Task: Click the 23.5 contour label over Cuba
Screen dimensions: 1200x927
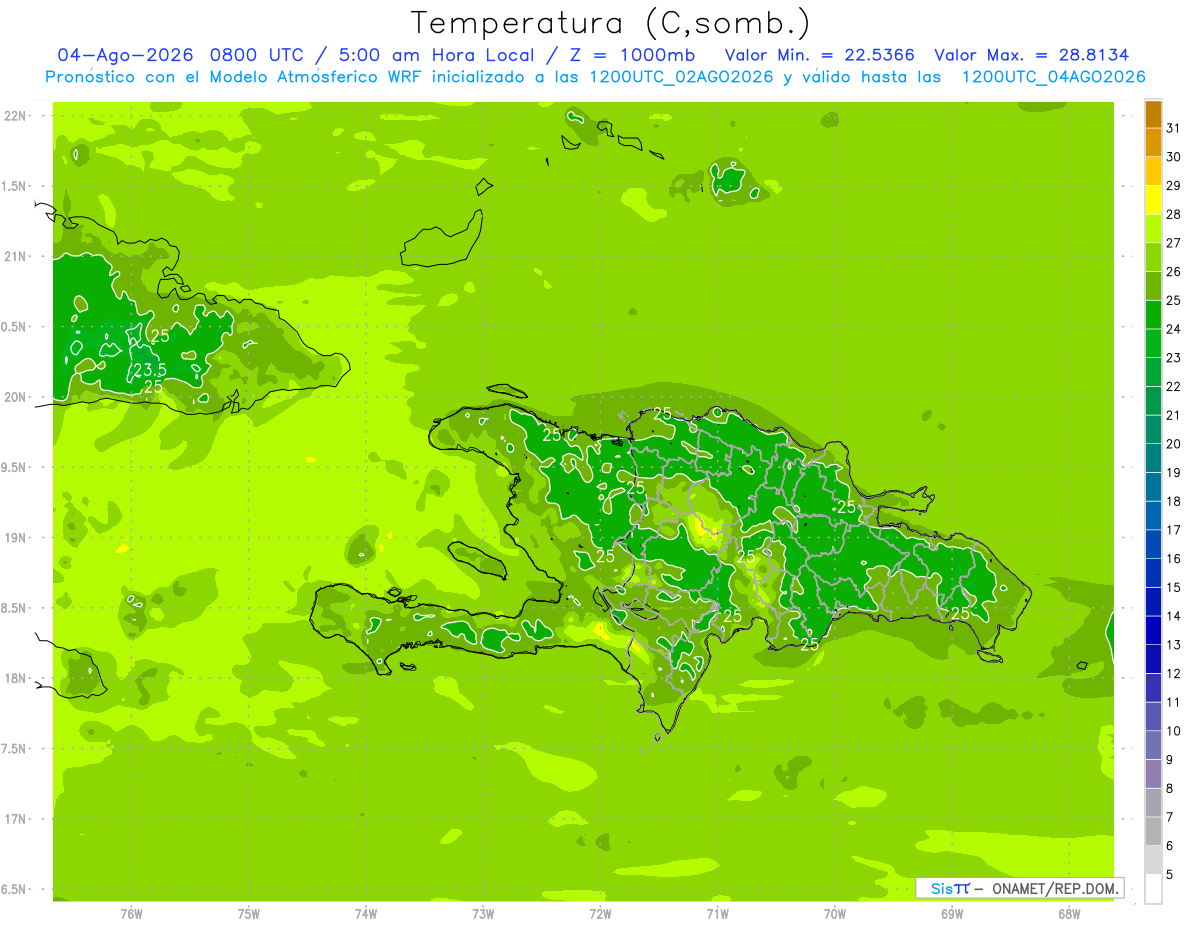Action: [x=149, y=370]
